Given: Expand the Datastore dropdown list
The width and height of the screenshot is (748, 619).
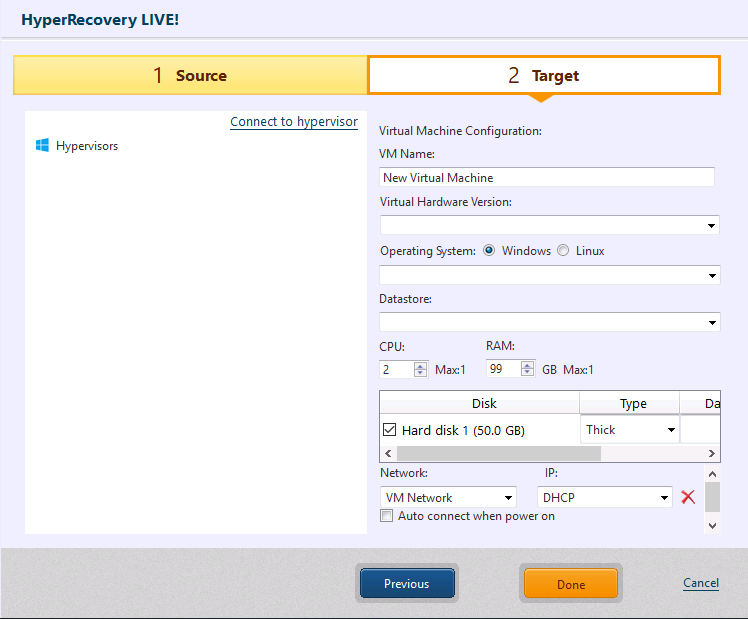Looking at the screenshot, I should [x=549, y=322].
